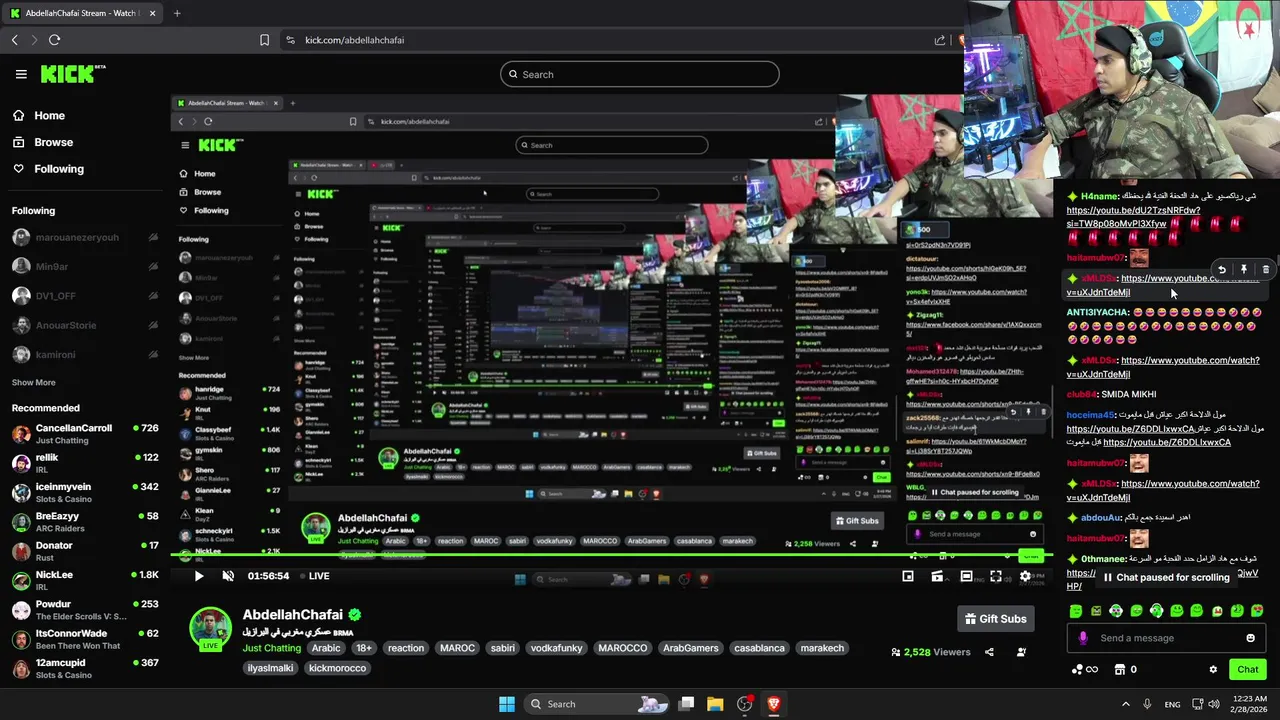This screenshot has width=1280, height=720.
Task: Open the Windows Start menu
Action: click(507, 704)
